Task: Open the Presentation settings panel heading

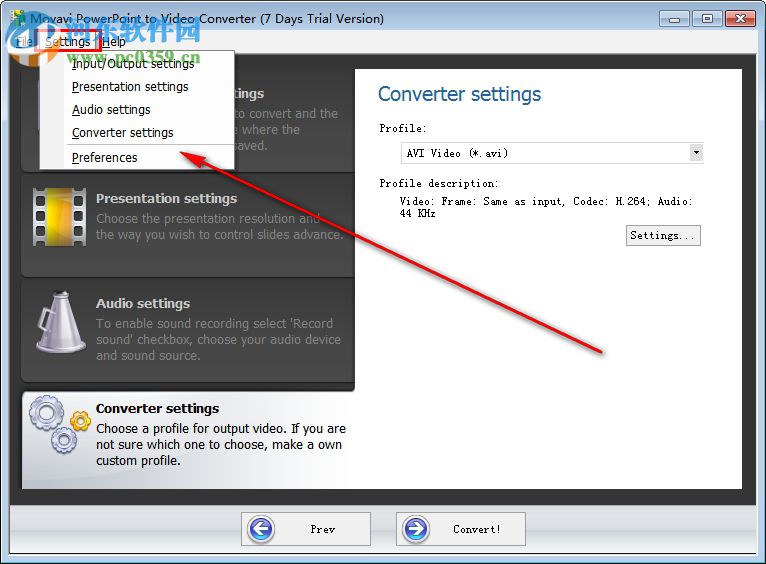Action: tap(166, 199)
